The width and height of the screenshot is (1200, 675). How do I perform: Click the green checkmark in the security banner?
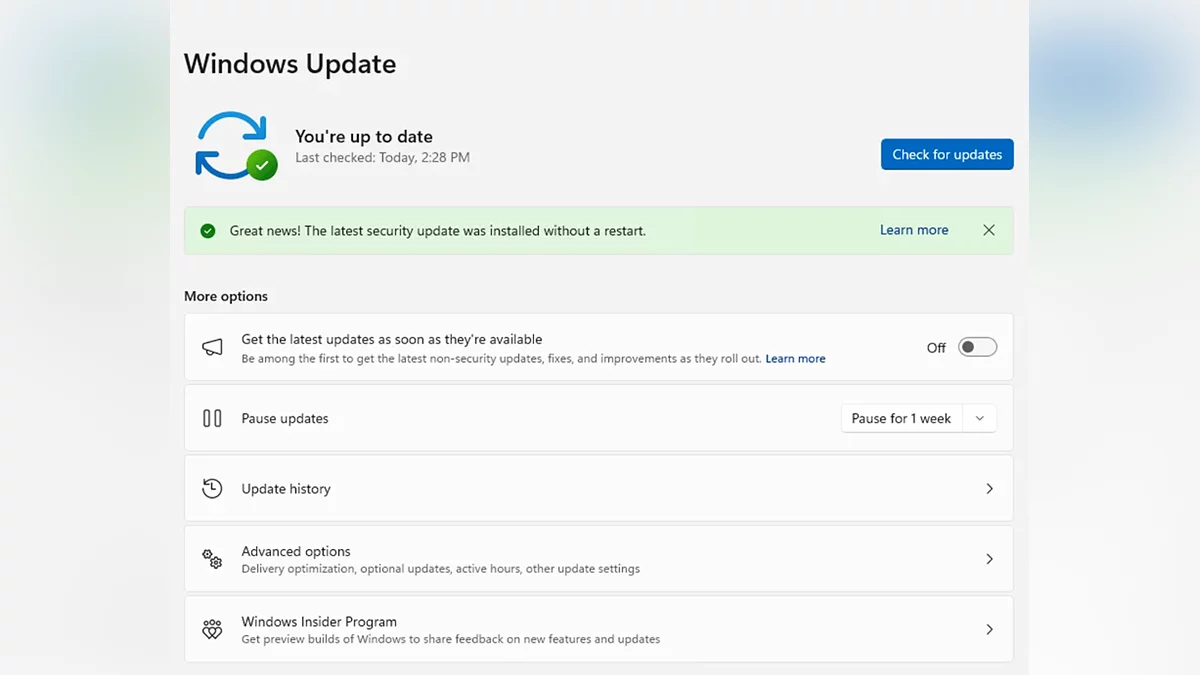[x=208, y=231]
